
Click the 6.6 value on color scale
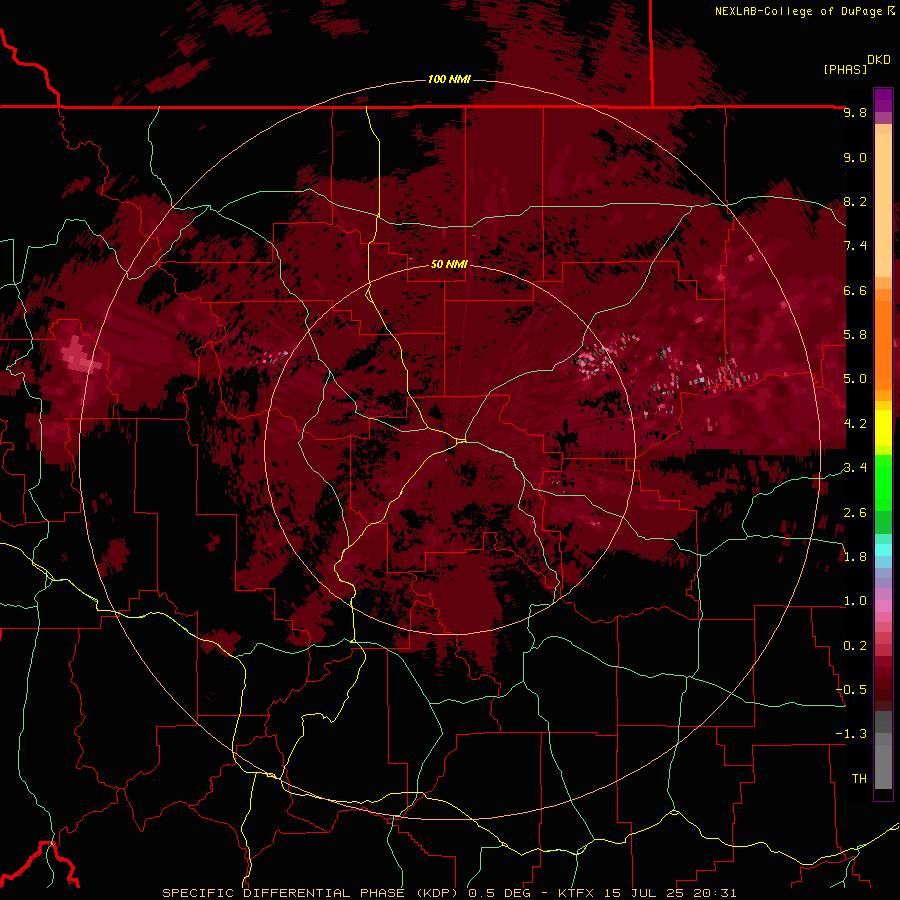point(855,291)
